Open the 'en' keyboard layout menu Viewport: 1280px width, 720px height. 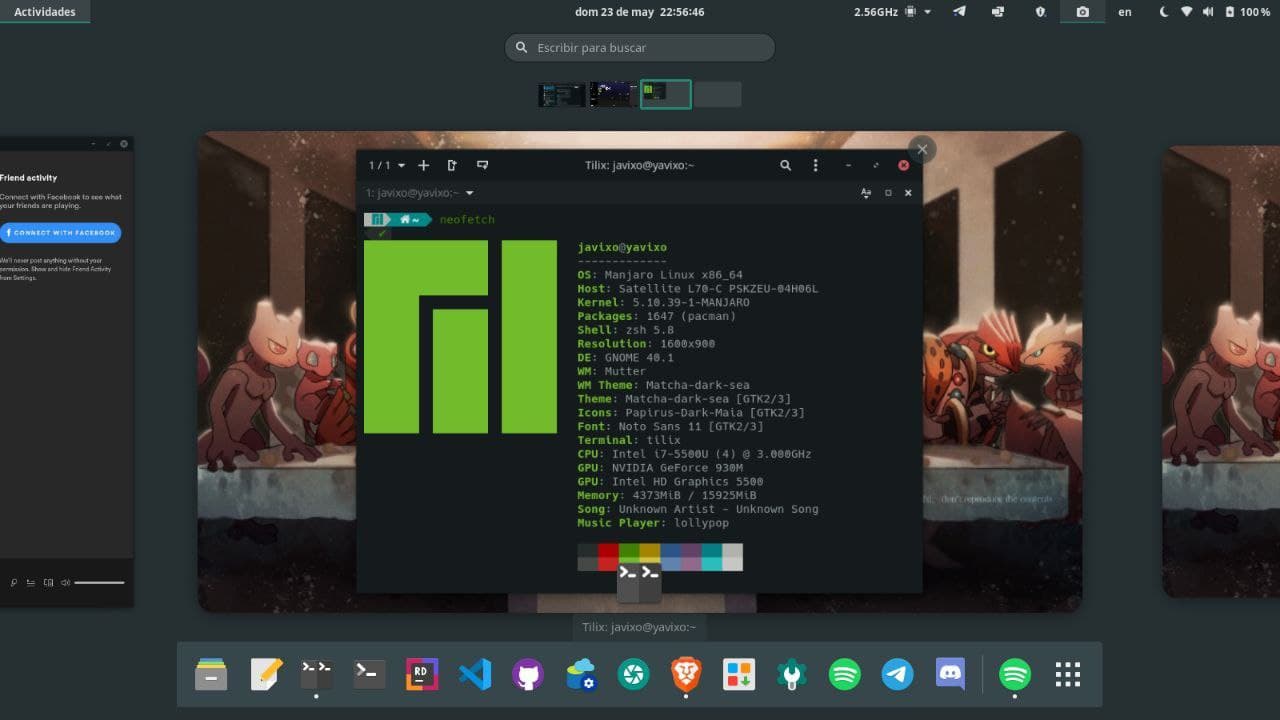(1125, 12)
